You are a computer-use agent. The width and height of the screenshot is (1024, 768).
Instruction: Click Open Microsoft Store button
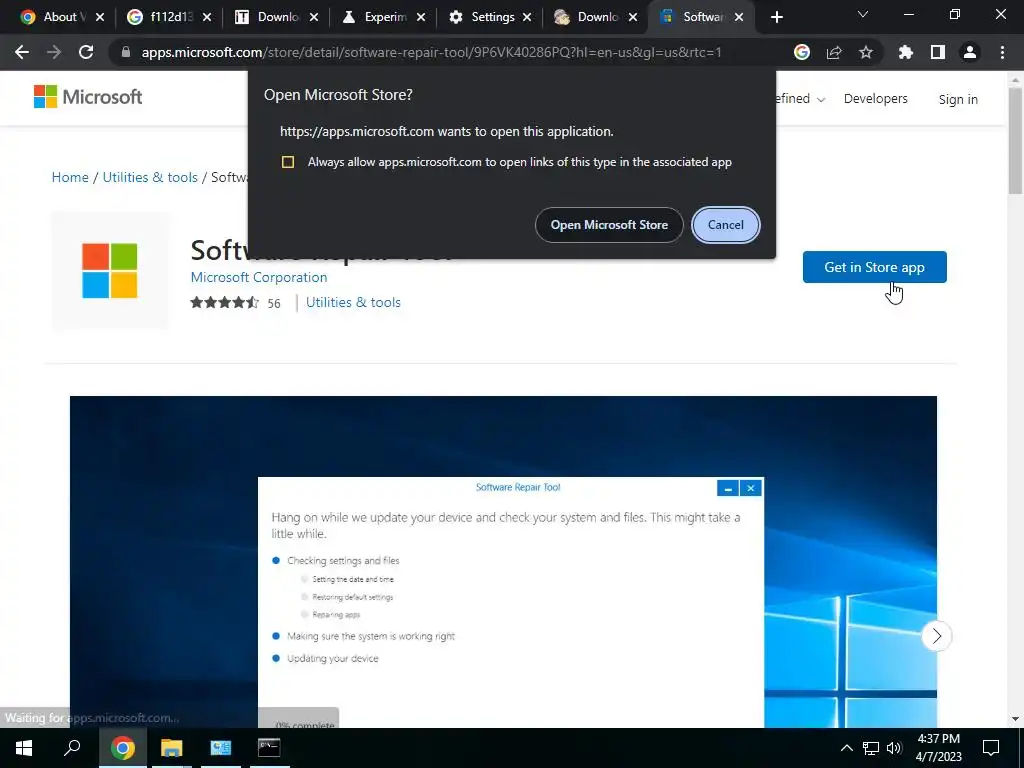(x=609, y=225)
